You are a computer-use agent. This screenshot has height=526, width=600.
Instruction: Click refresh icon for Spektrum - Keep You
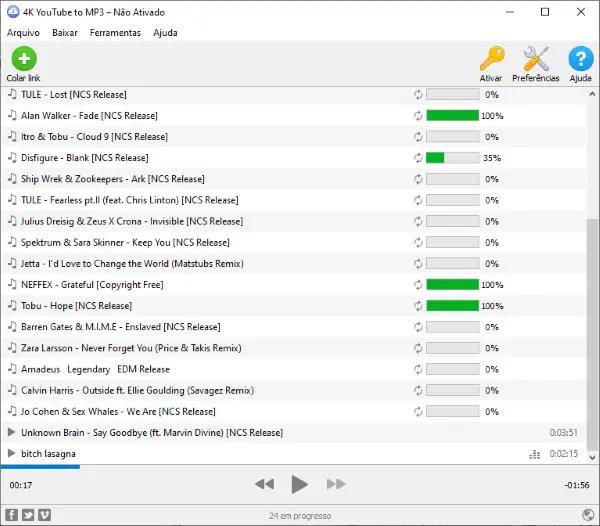pos(418,242)
